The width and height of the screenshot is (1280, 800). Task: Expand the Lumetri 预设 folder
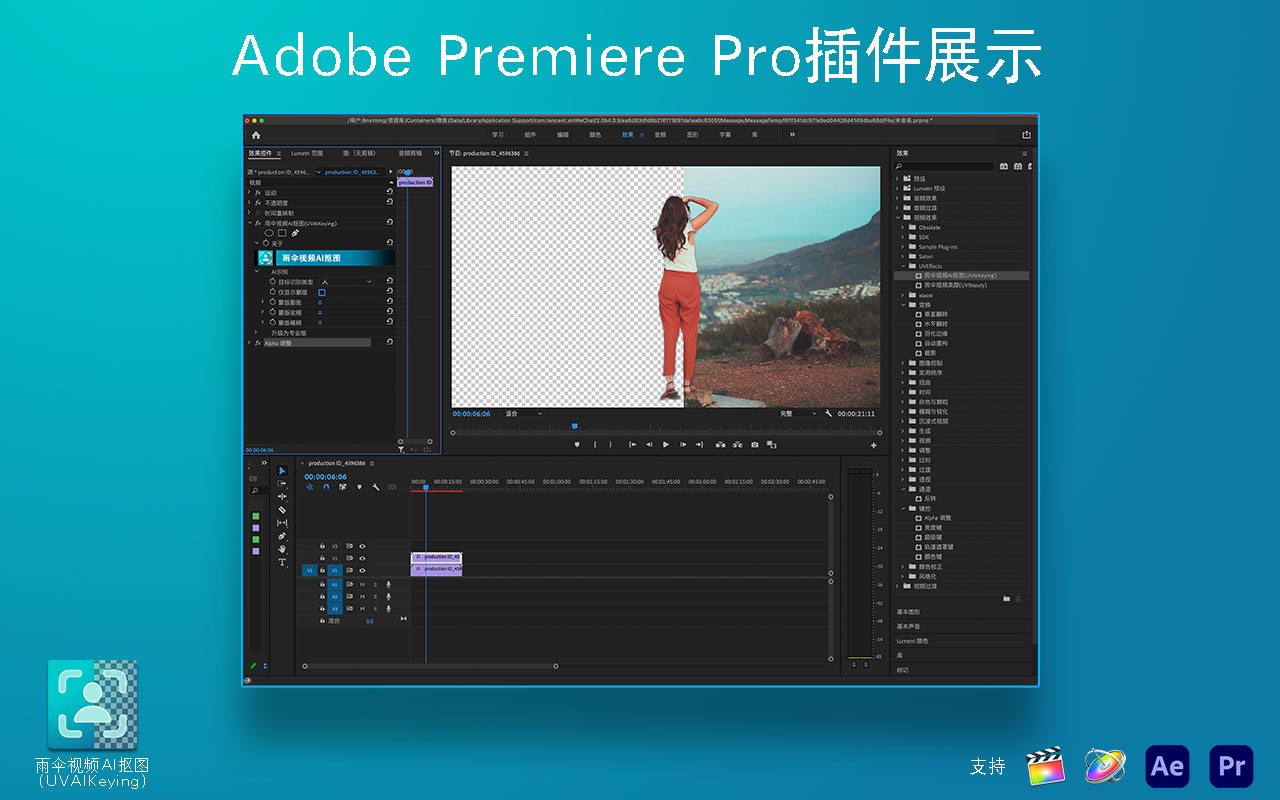pos(897,188)
